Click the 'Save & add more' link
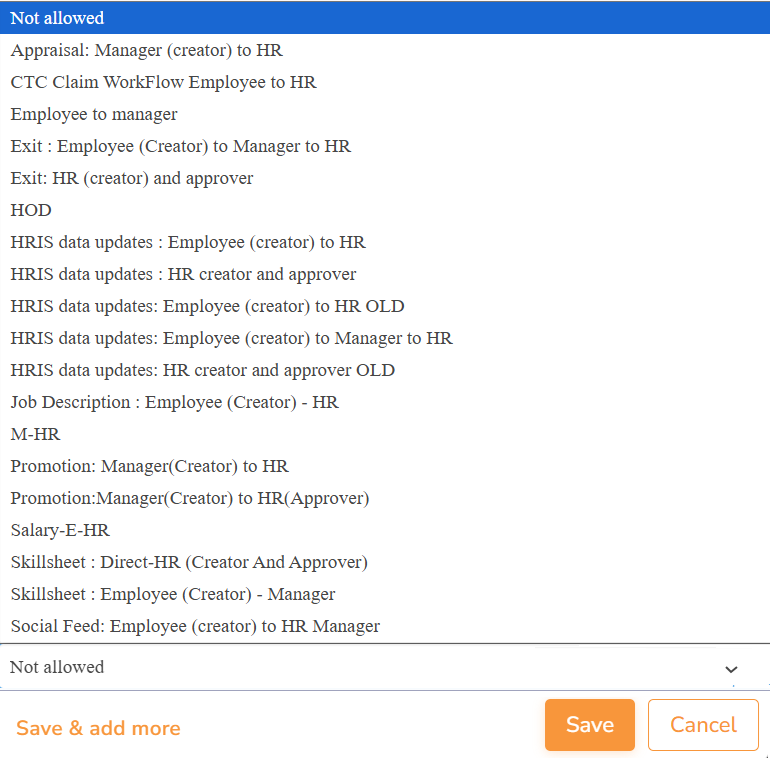The image size is (770, 766). pos(98,728)
